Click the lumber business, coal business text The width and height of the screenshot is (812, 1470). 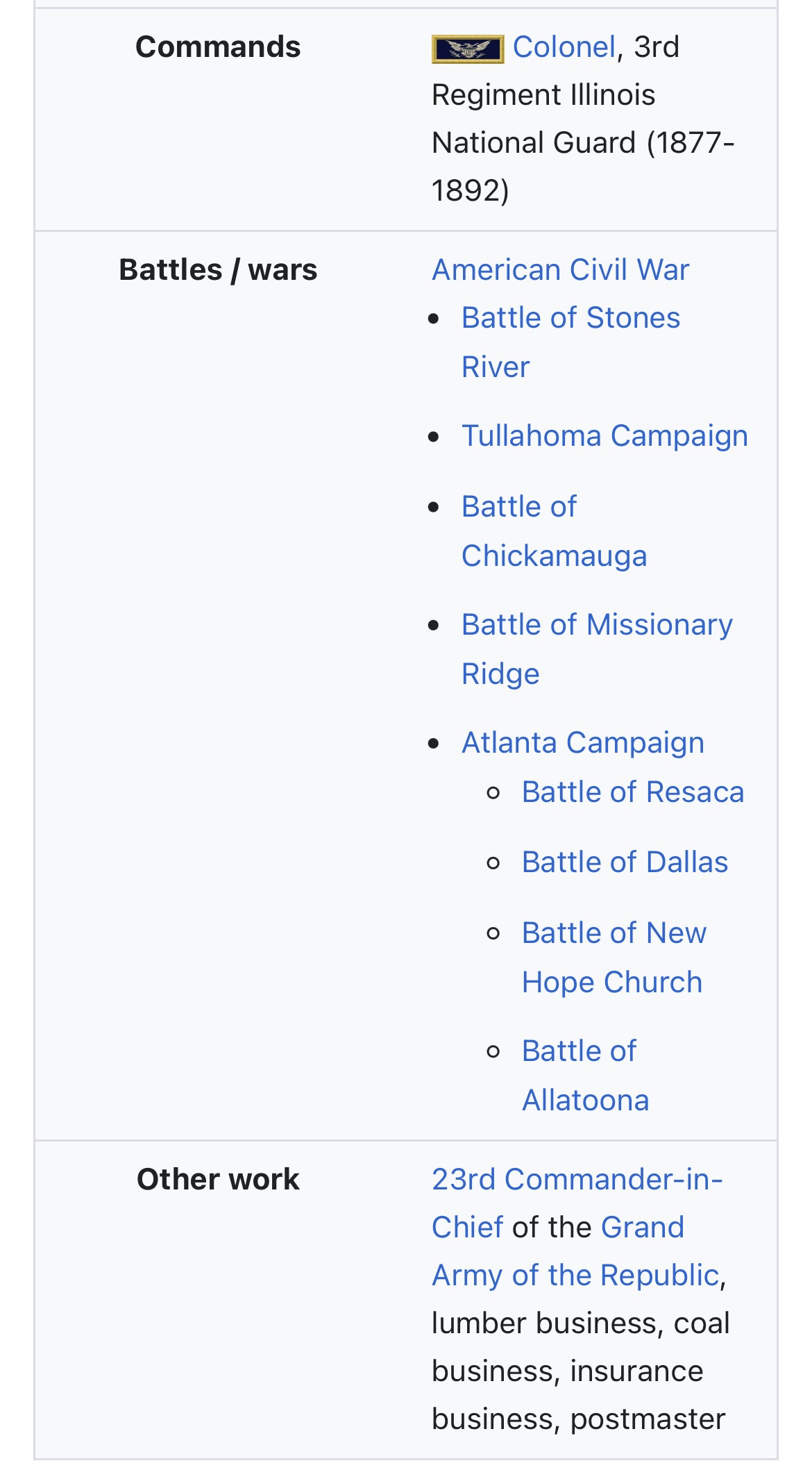coord(580,1323)
